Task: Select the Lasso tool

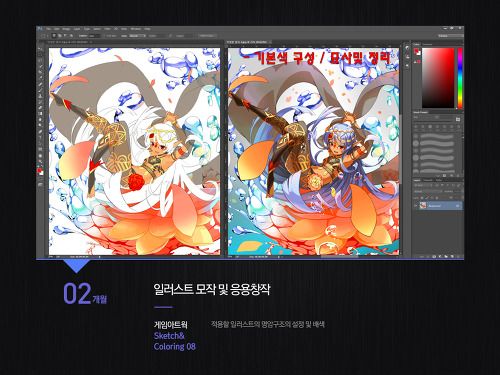Action: 40,61
